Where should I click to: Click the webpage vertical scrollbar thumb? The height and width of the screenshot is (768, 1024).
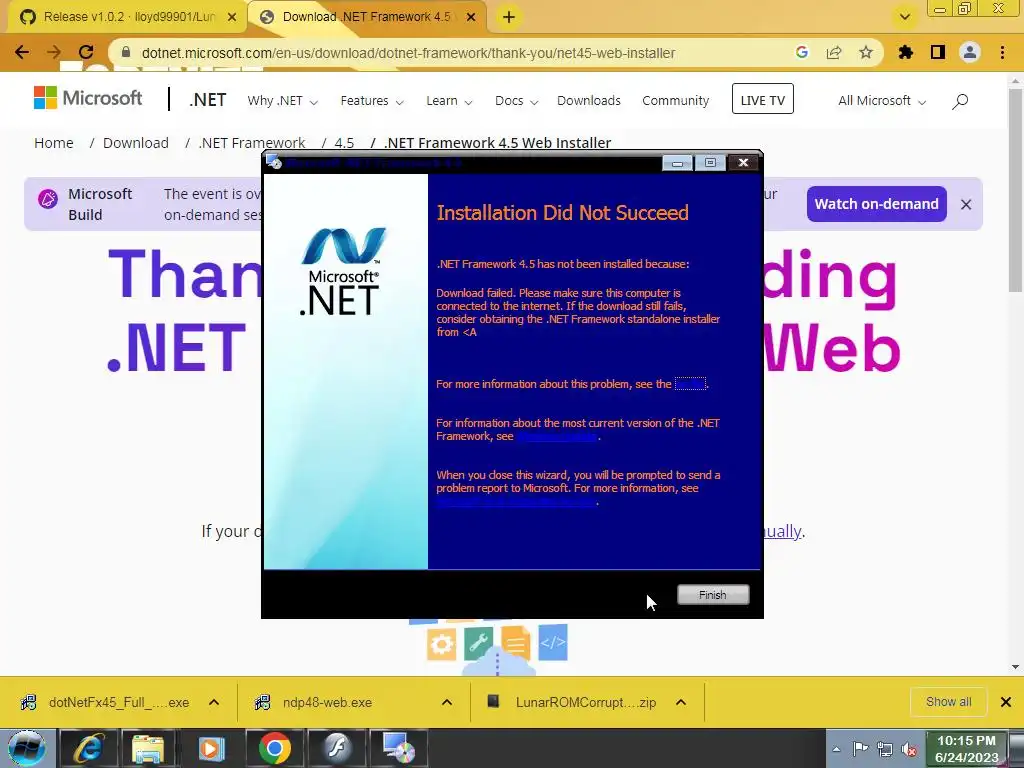(1015, 189)
